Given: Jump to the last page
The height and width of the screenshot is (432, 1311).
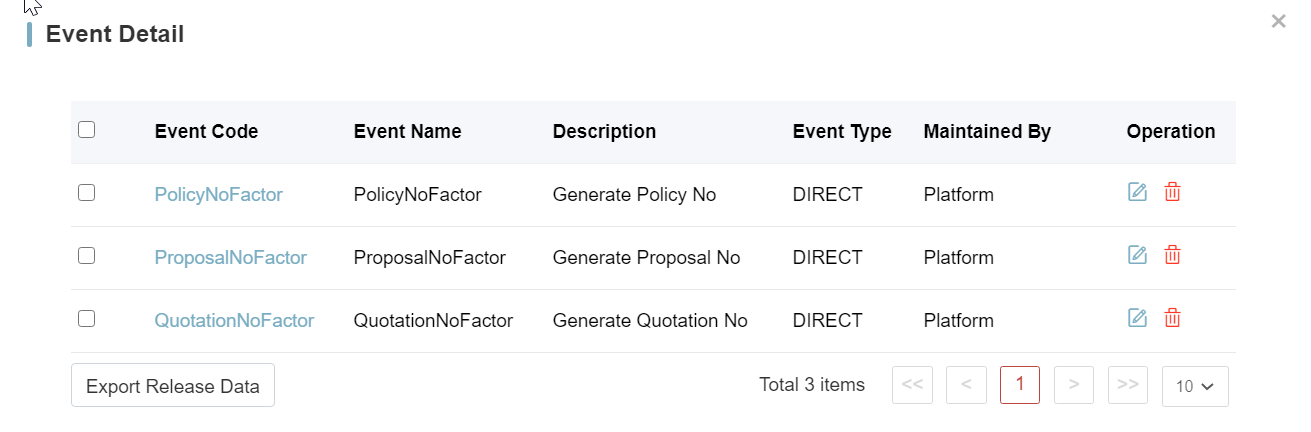Looking at the screenshot, I should tap(1128, 385).
